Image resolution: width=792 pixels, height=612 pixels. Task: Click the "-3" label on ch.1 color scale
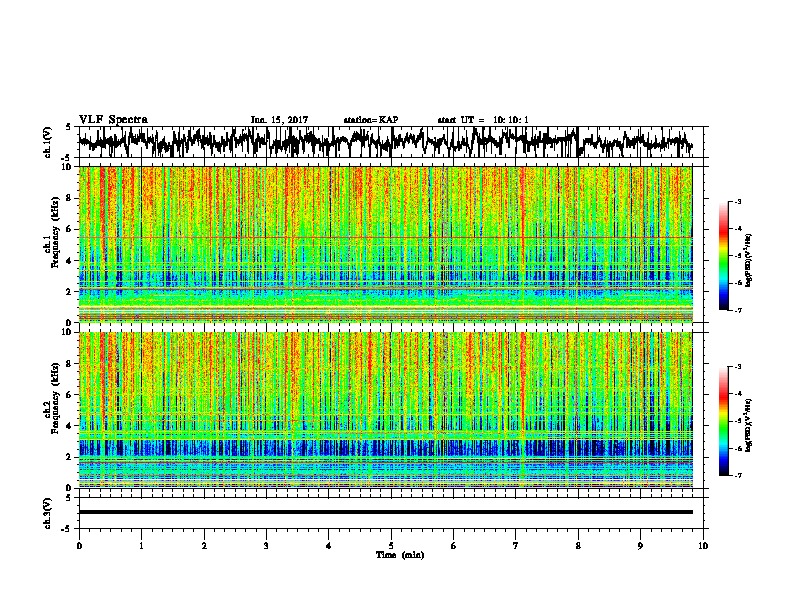[x=738, y=202]
